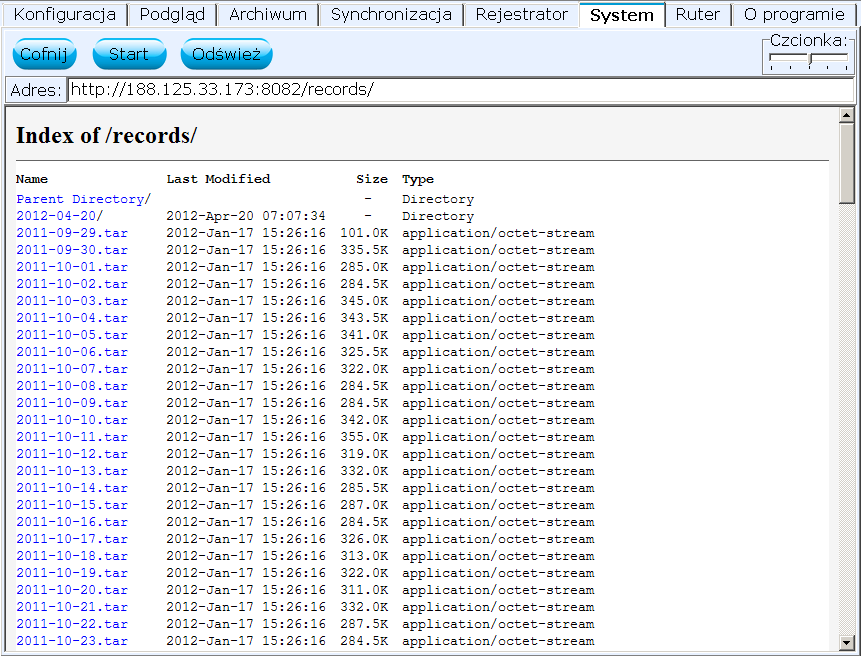This screenshot has width=861, height=656.
Task: Focus the Adres URL input field
Action: click(x=460, y=89)
